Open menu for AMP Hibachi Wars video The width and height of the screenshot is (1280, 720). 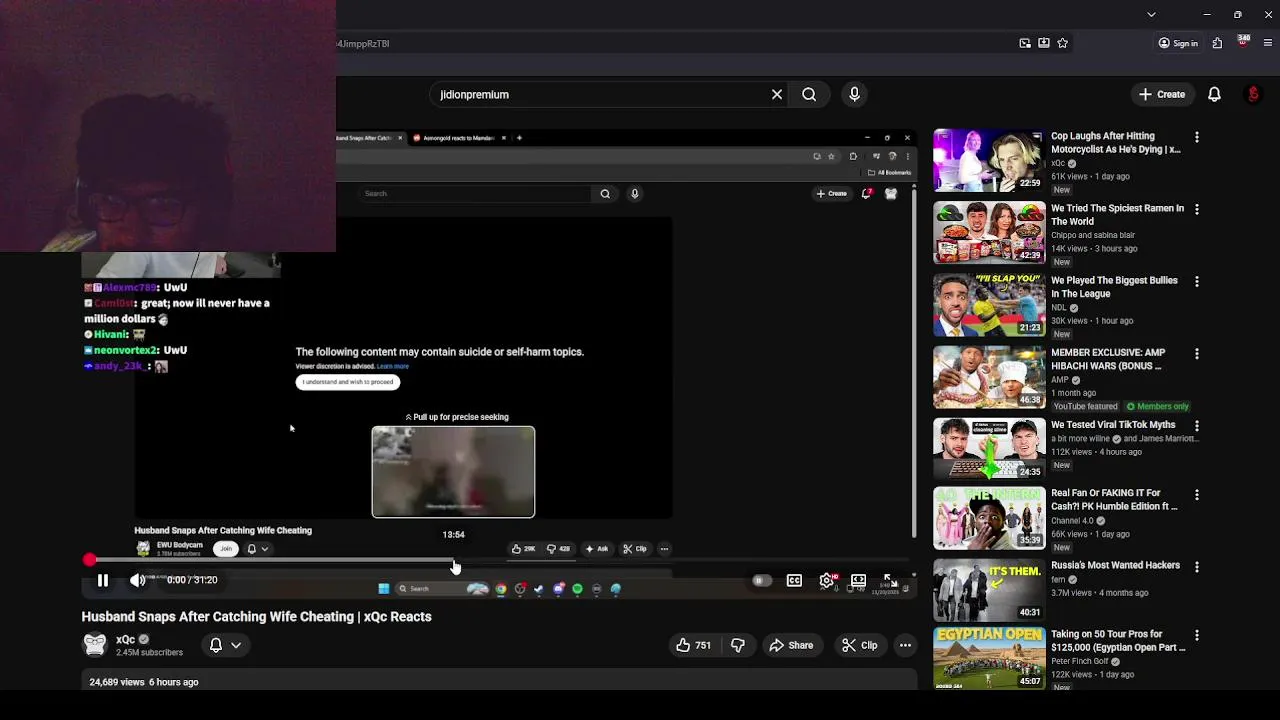(x=1197, y=353)
